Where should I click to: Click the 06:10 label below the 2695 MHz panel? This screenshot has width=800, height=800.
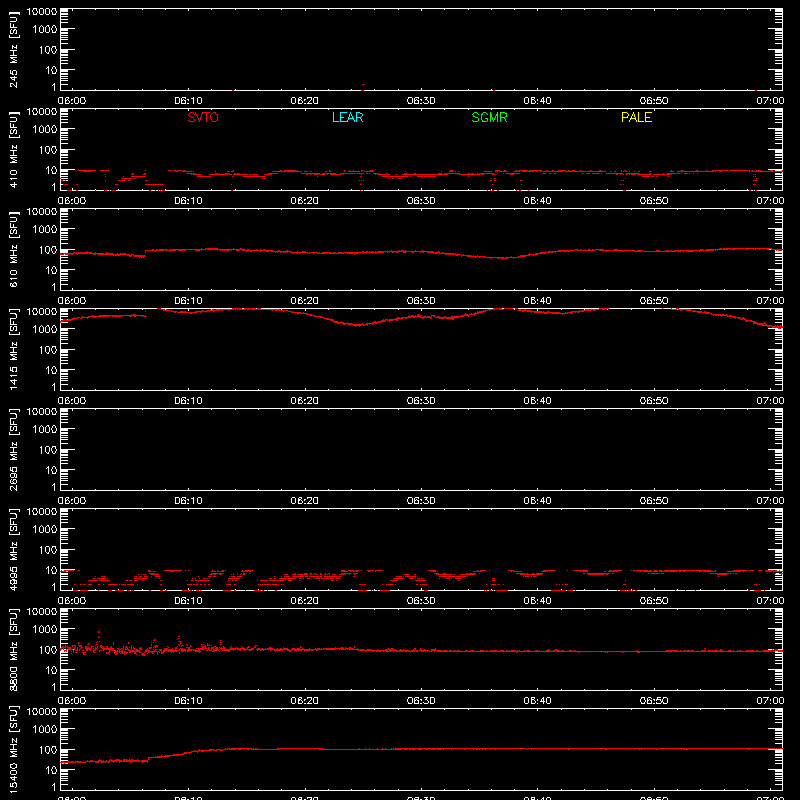(x=188, y=501)
